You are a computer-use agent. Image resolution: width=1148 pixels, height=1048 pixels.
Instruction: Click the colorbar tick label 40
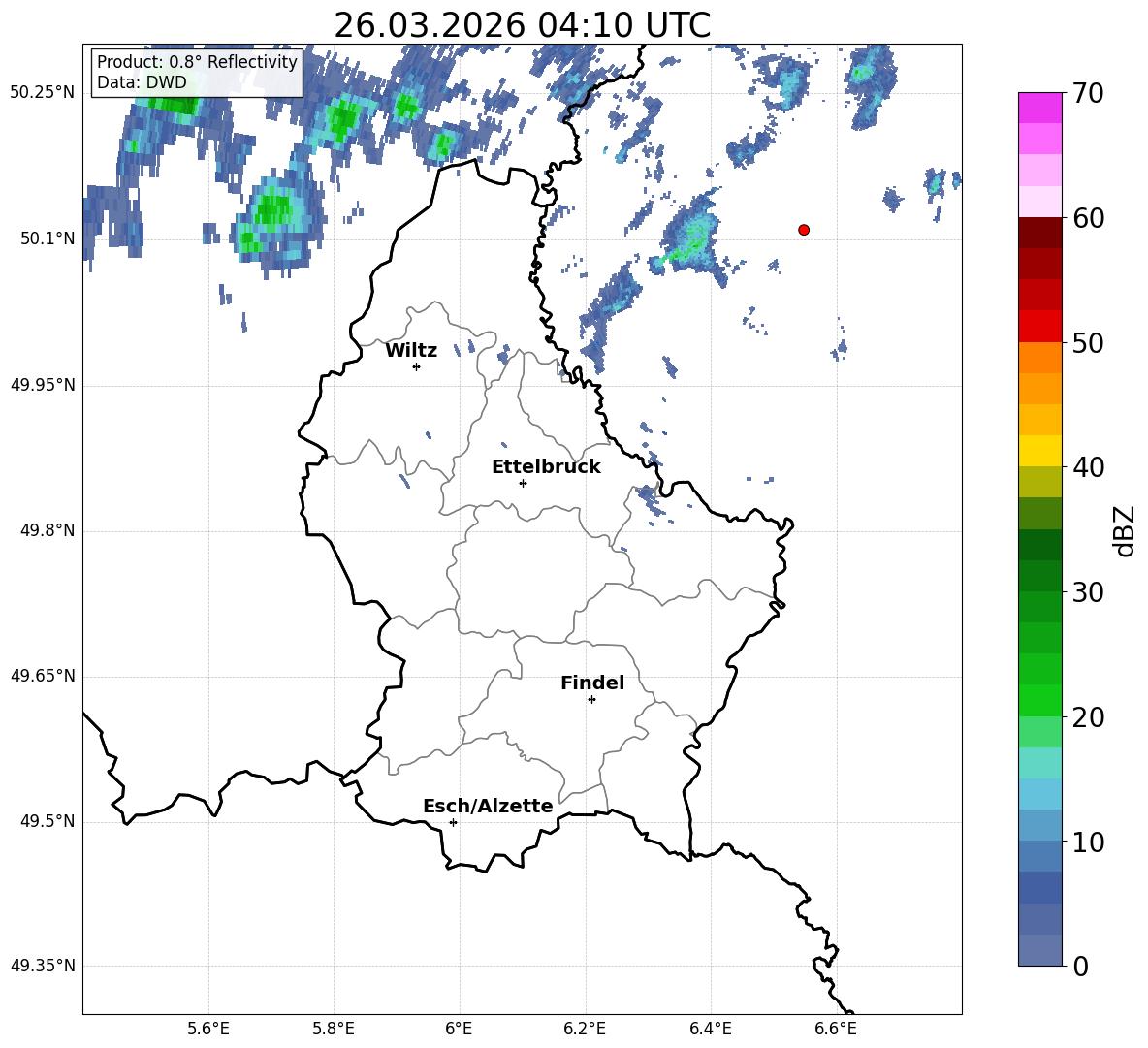[1088, 467]
